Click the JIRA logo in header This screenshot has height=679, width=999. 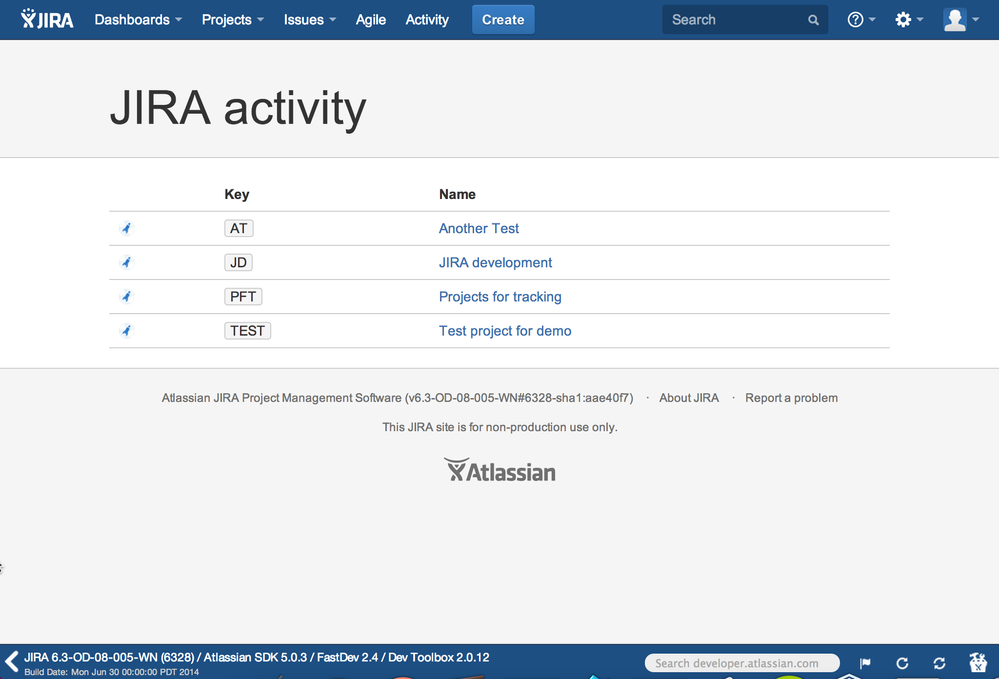pos(47,19)
